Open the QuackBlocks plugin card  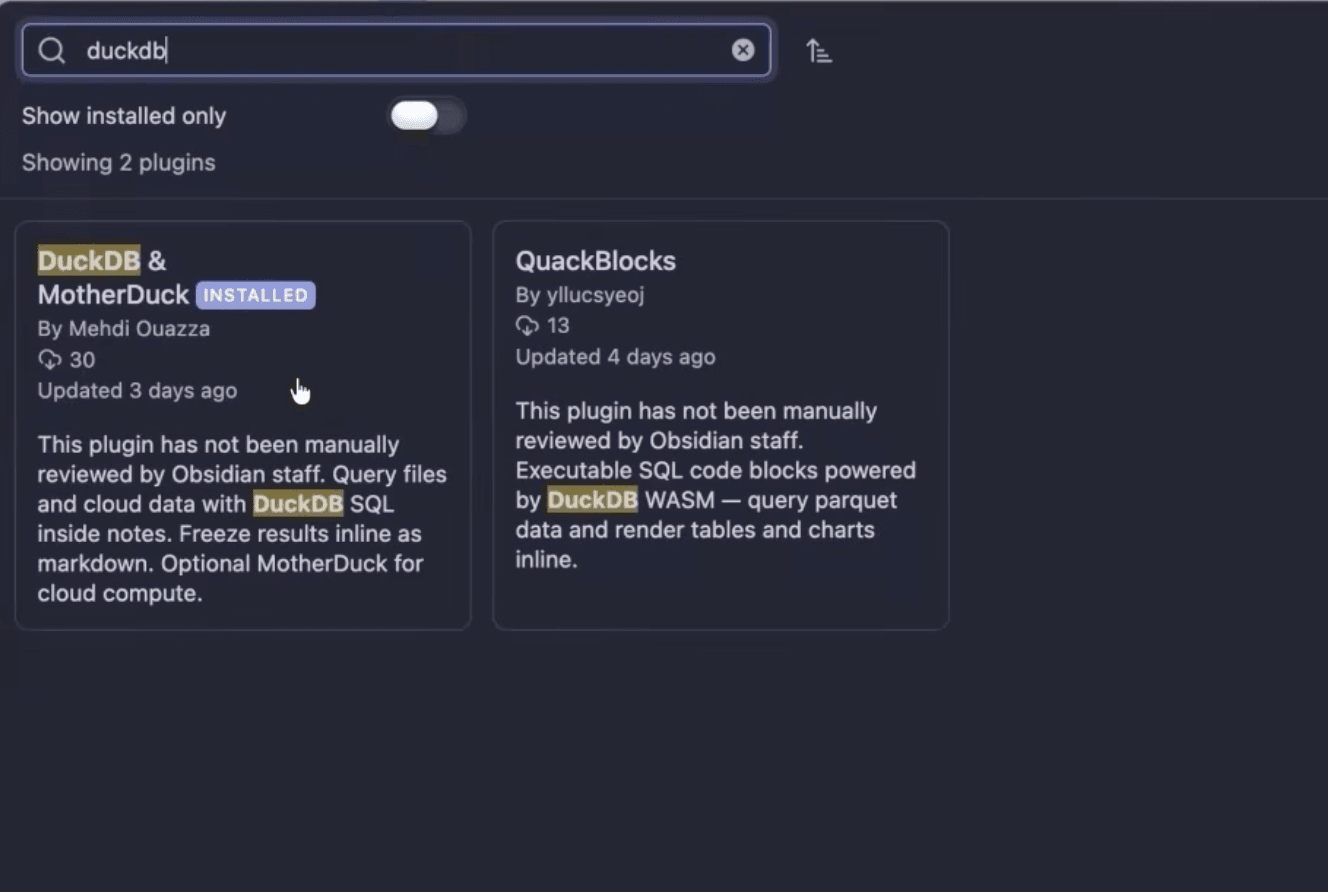[721, 425]
